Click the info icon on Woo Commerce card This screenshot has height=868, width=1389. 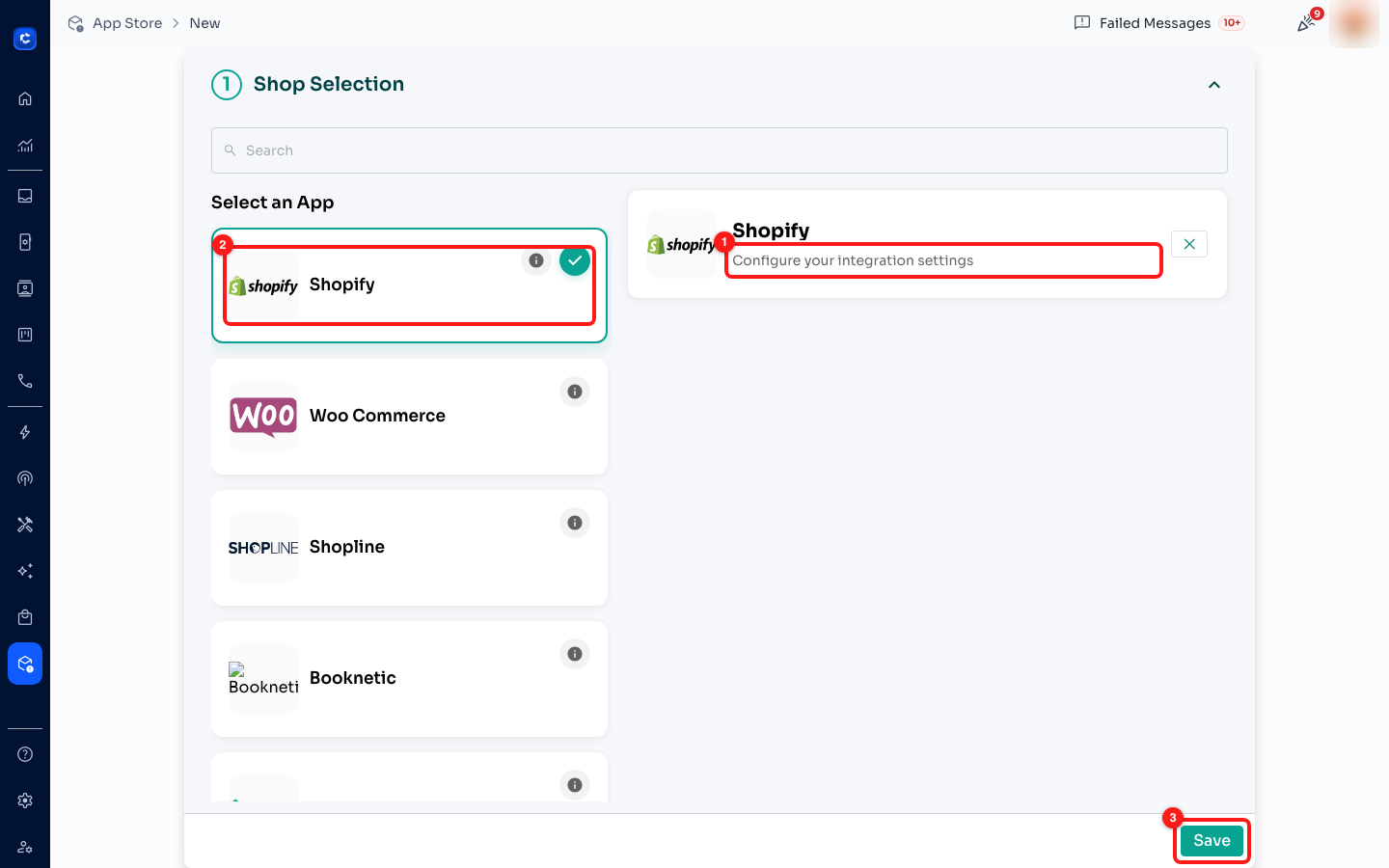575,392
